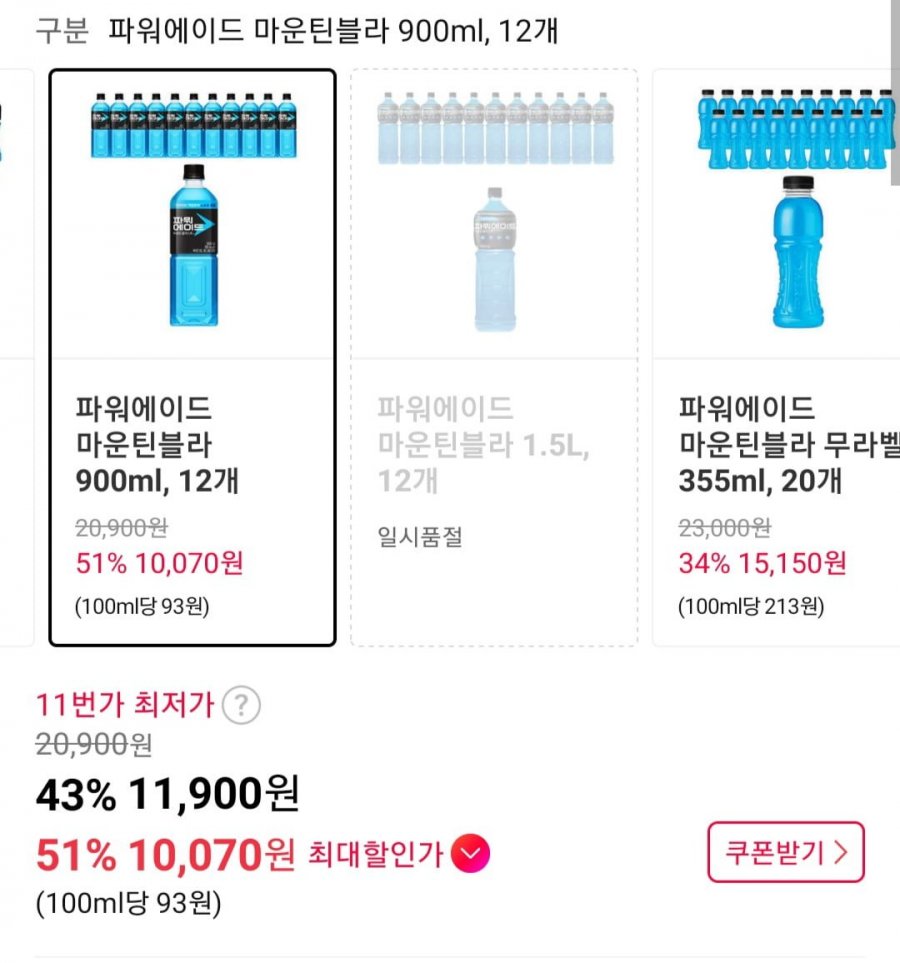Click the 구분 selected option header
Screen dimensions: 900x963
pyautogui.click(x=297, y=31)
